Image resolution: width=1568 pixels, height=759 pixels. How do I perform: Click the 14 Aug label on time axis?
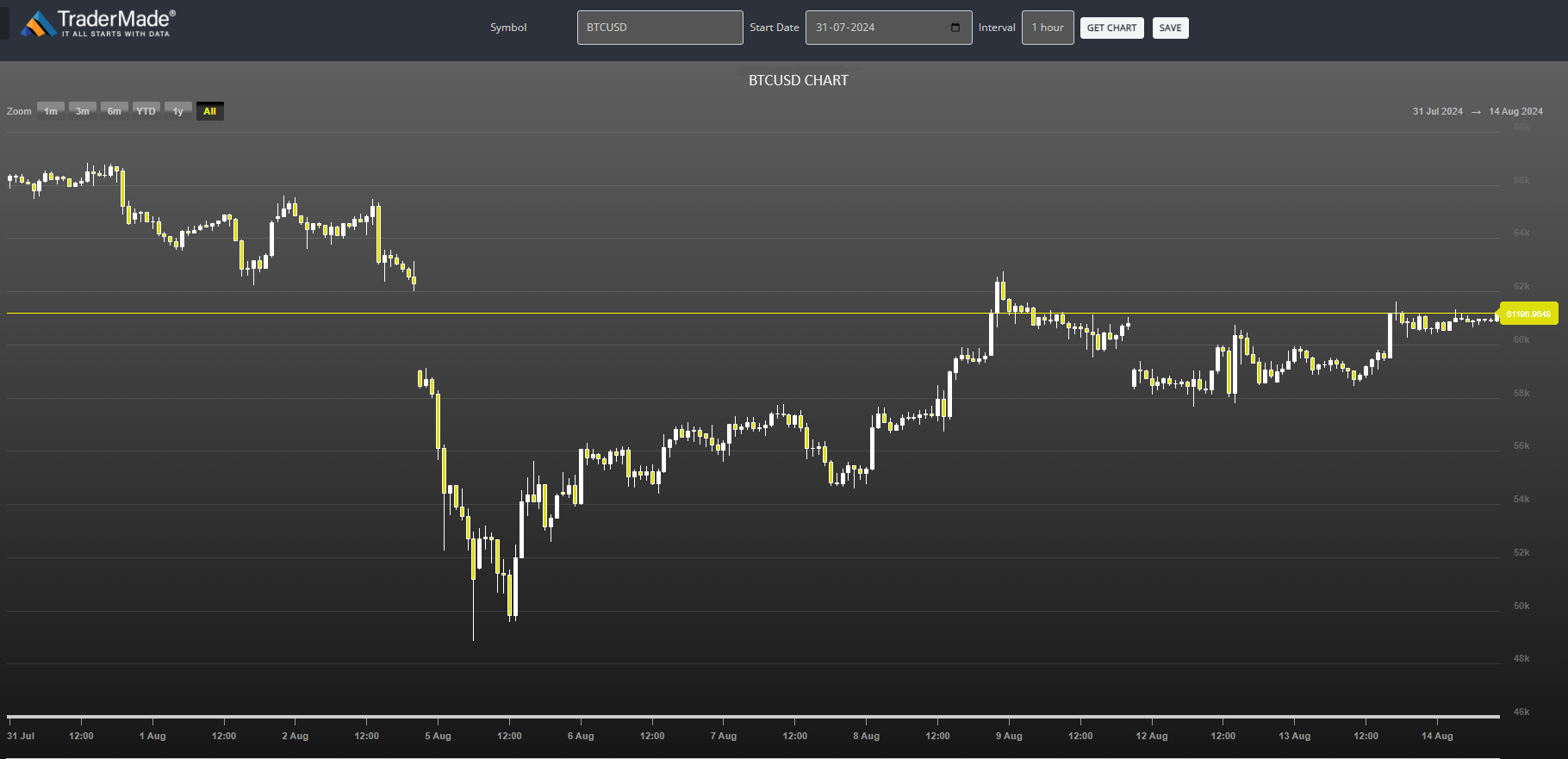click(x=1437, y=736)
